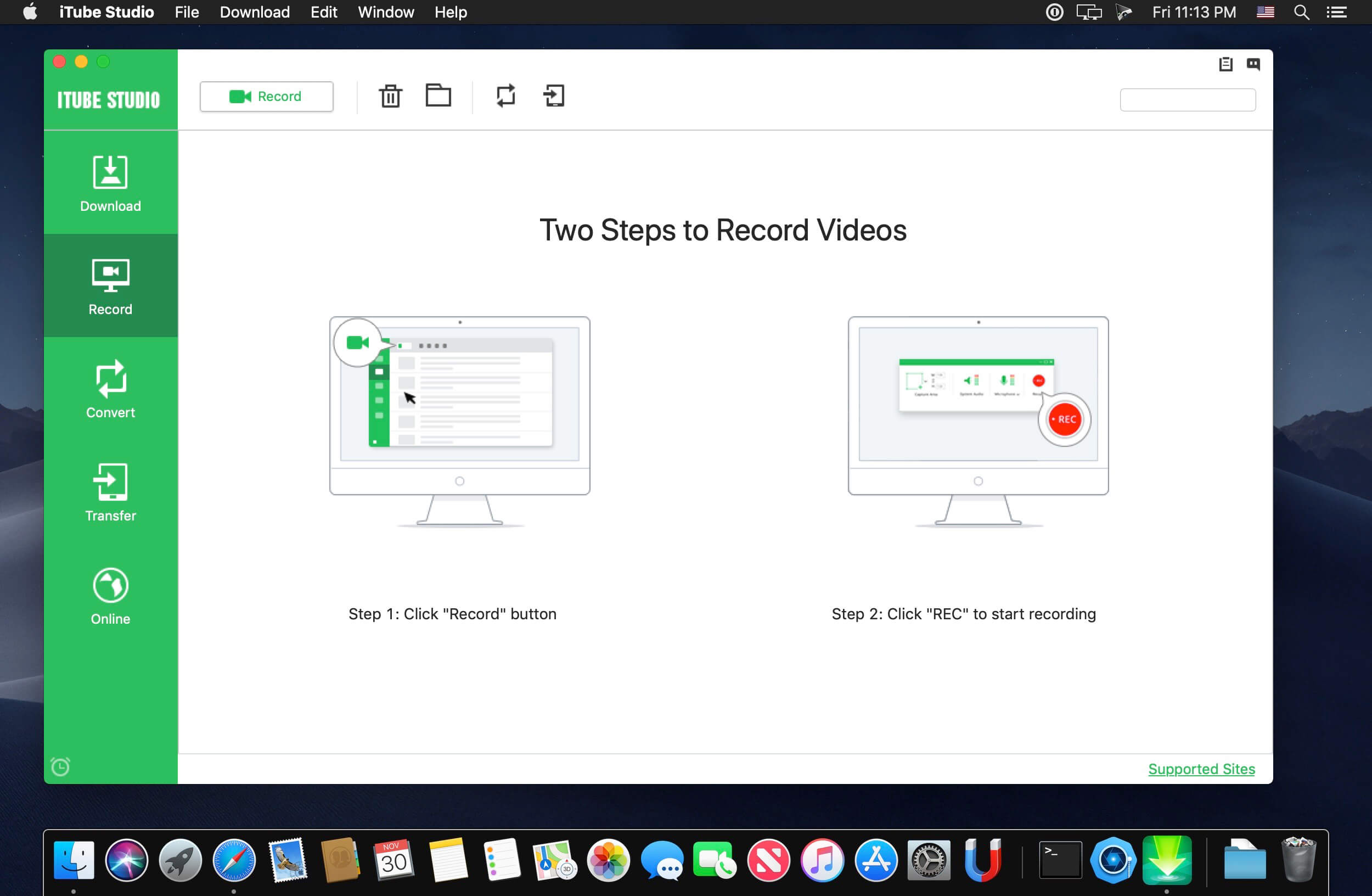1372x896 pixels.
Task: Open Siri in the macOS dock
Action: point(128,858)
